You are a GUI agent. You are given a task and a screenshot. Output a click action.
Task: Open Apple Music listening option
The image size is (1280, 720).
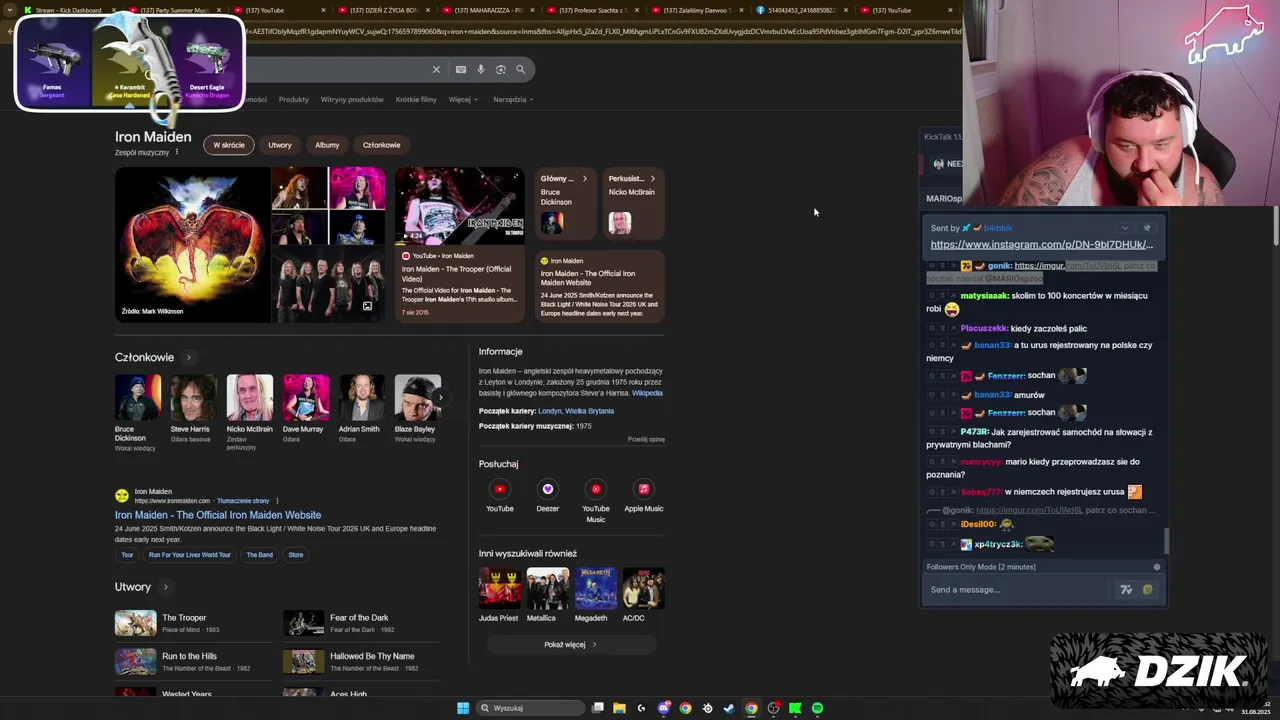(x=643, y=496)
